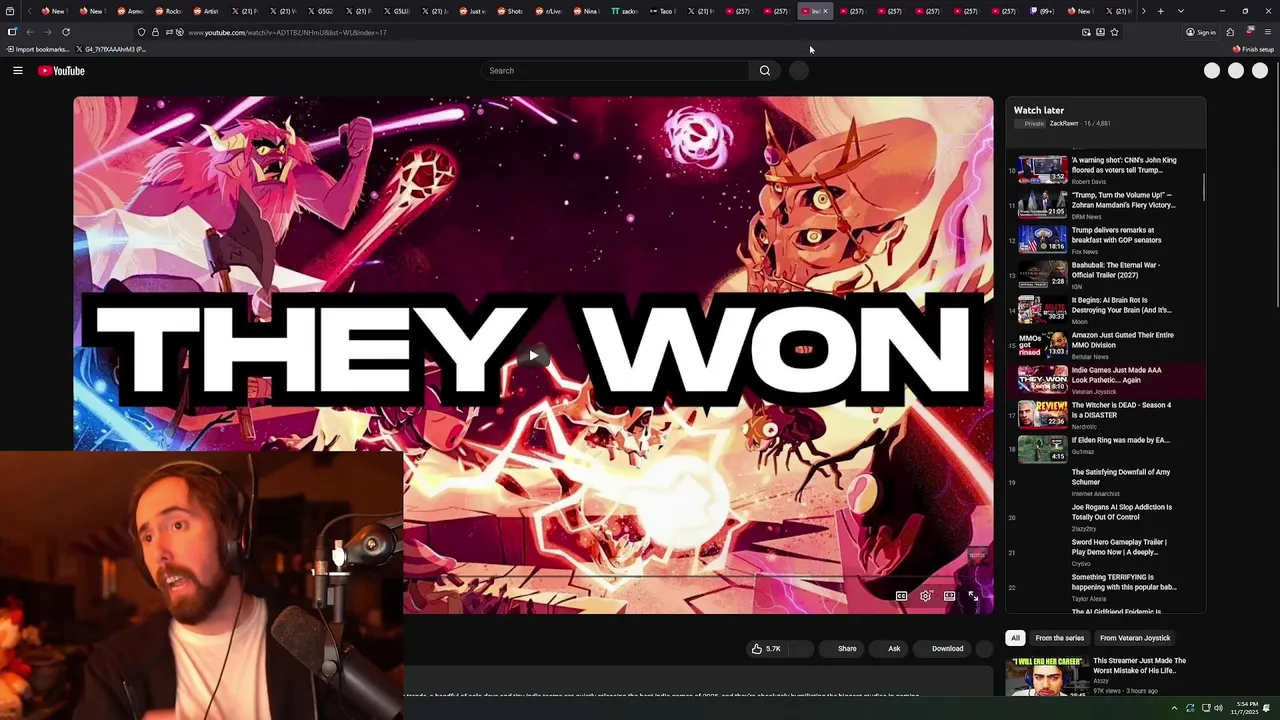The height and width of the screenshot is (720, 1280).
Task: Open the G4_7t7fXAAAhrM3 bookmark
Action: [110, 49]
